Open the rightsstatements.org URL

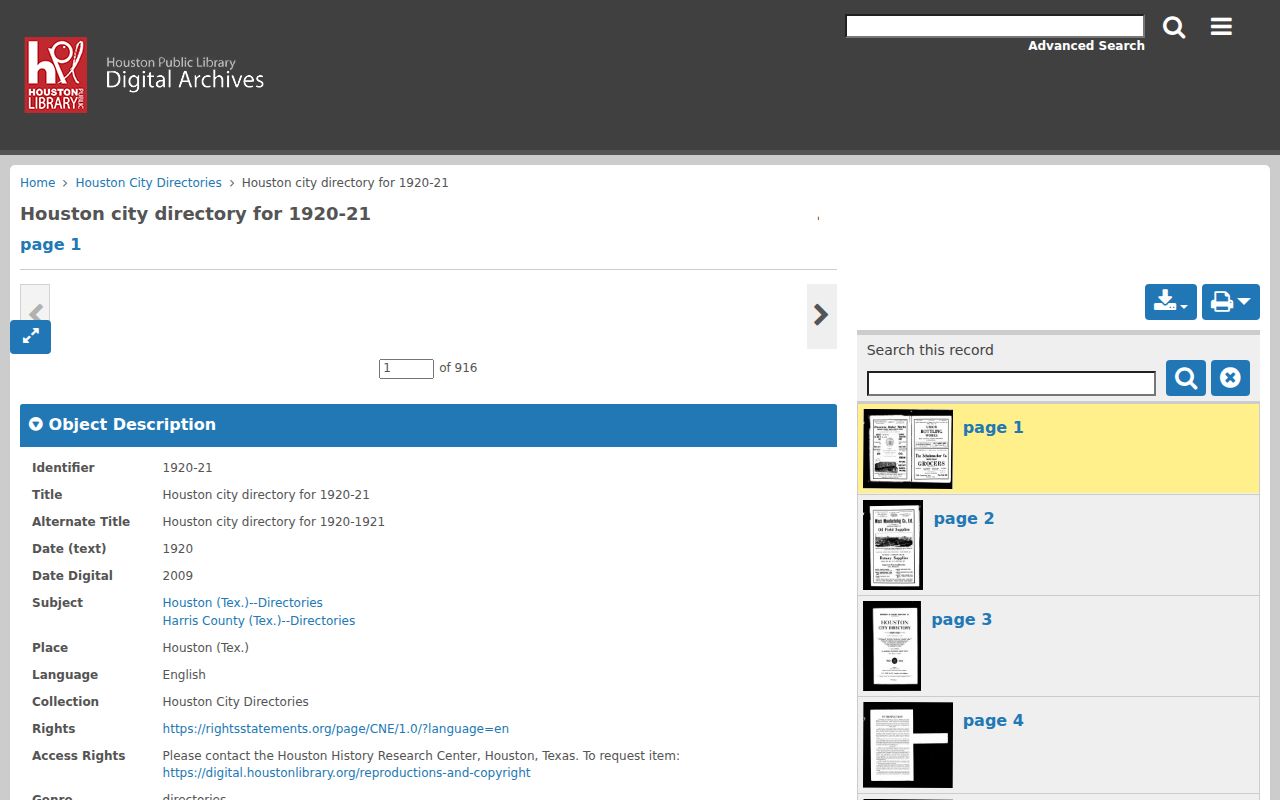[x=336, y=729]
